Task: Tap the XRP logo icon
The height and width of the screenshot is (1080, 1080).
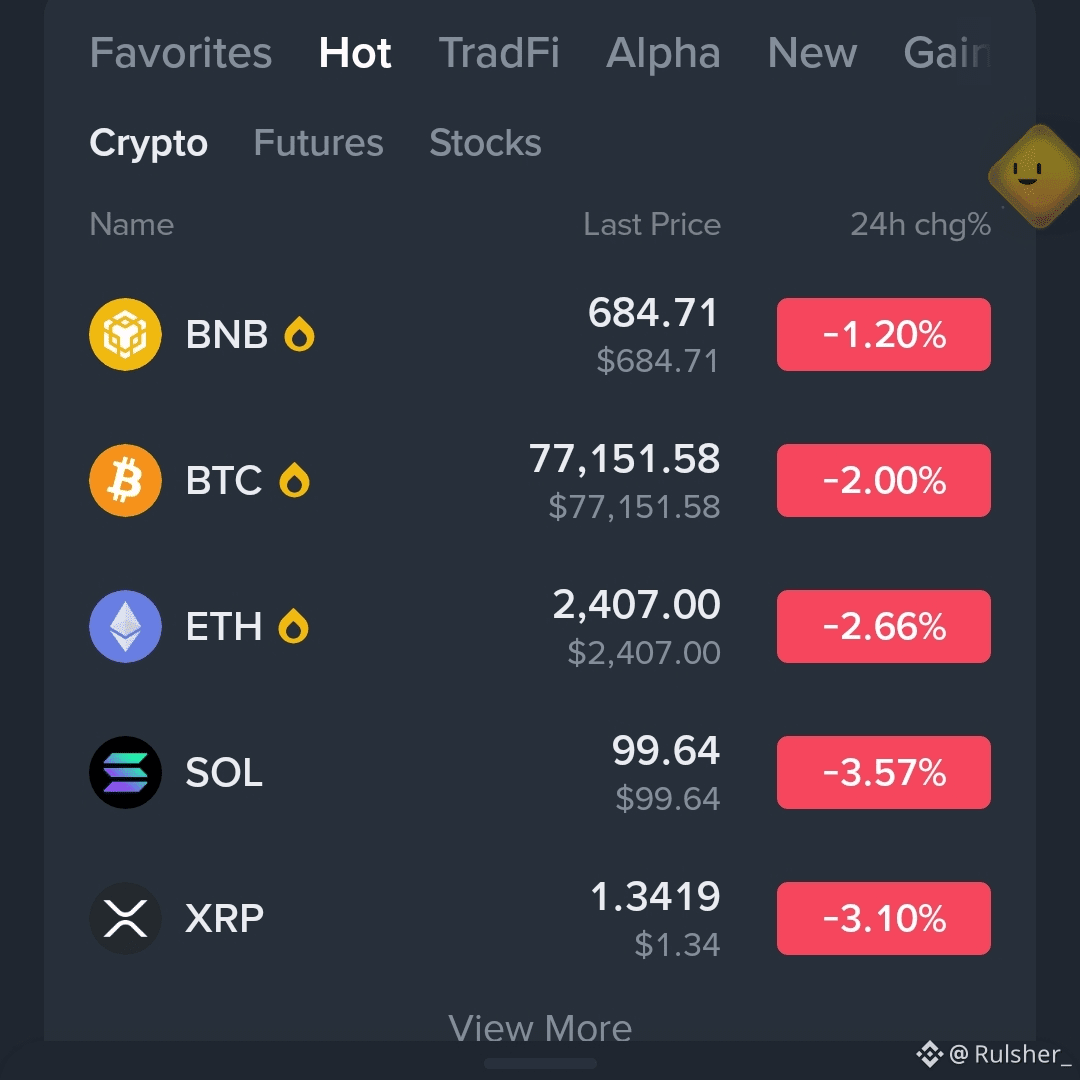Action: 125,919
